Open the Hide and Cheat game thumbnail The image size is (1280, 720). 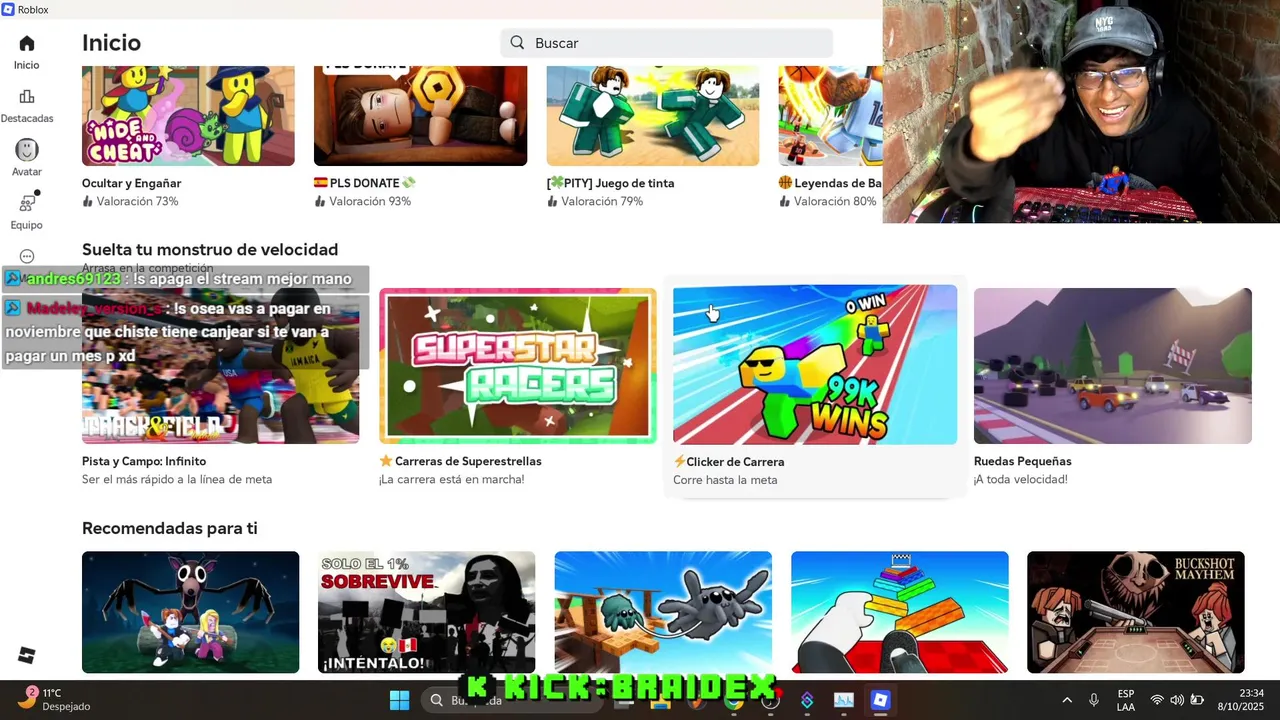(188, 116)
